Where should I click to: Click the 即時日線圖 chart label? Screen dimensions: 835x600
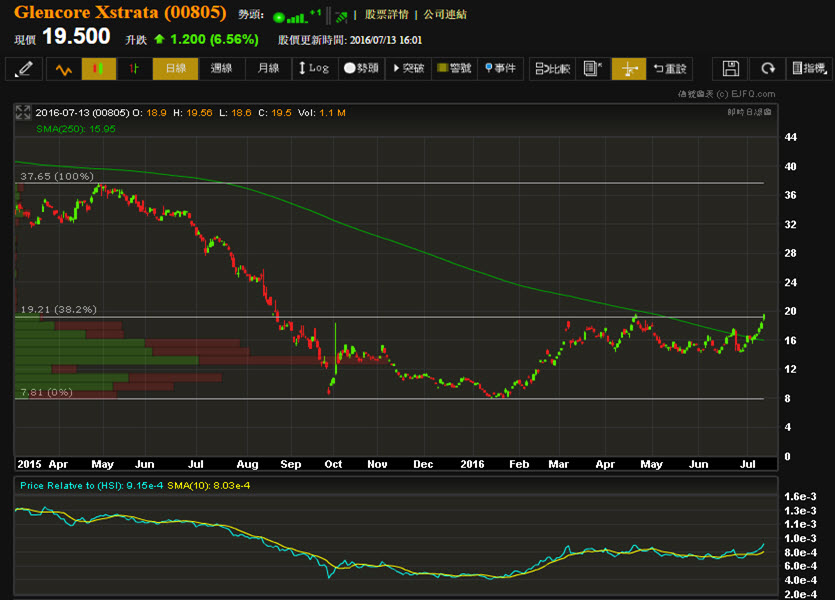(x=749, y=112)
